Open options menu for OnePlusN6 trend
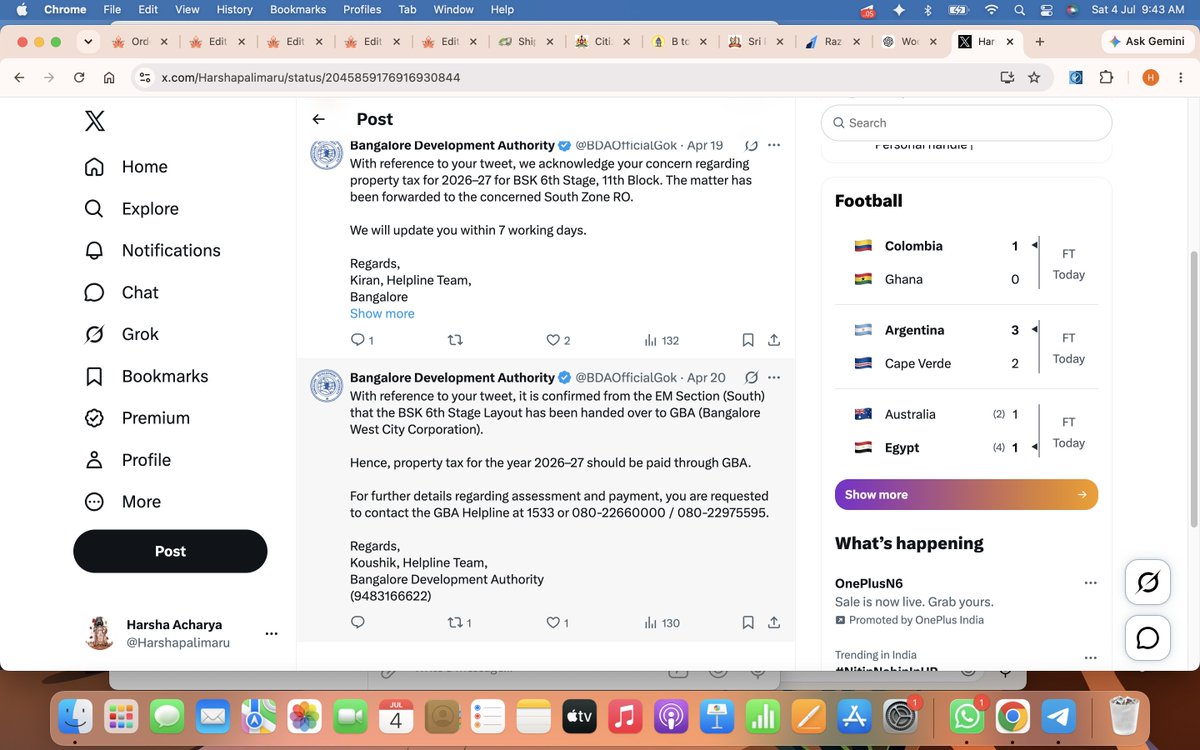The image size is (1200, 750). 1090,583
